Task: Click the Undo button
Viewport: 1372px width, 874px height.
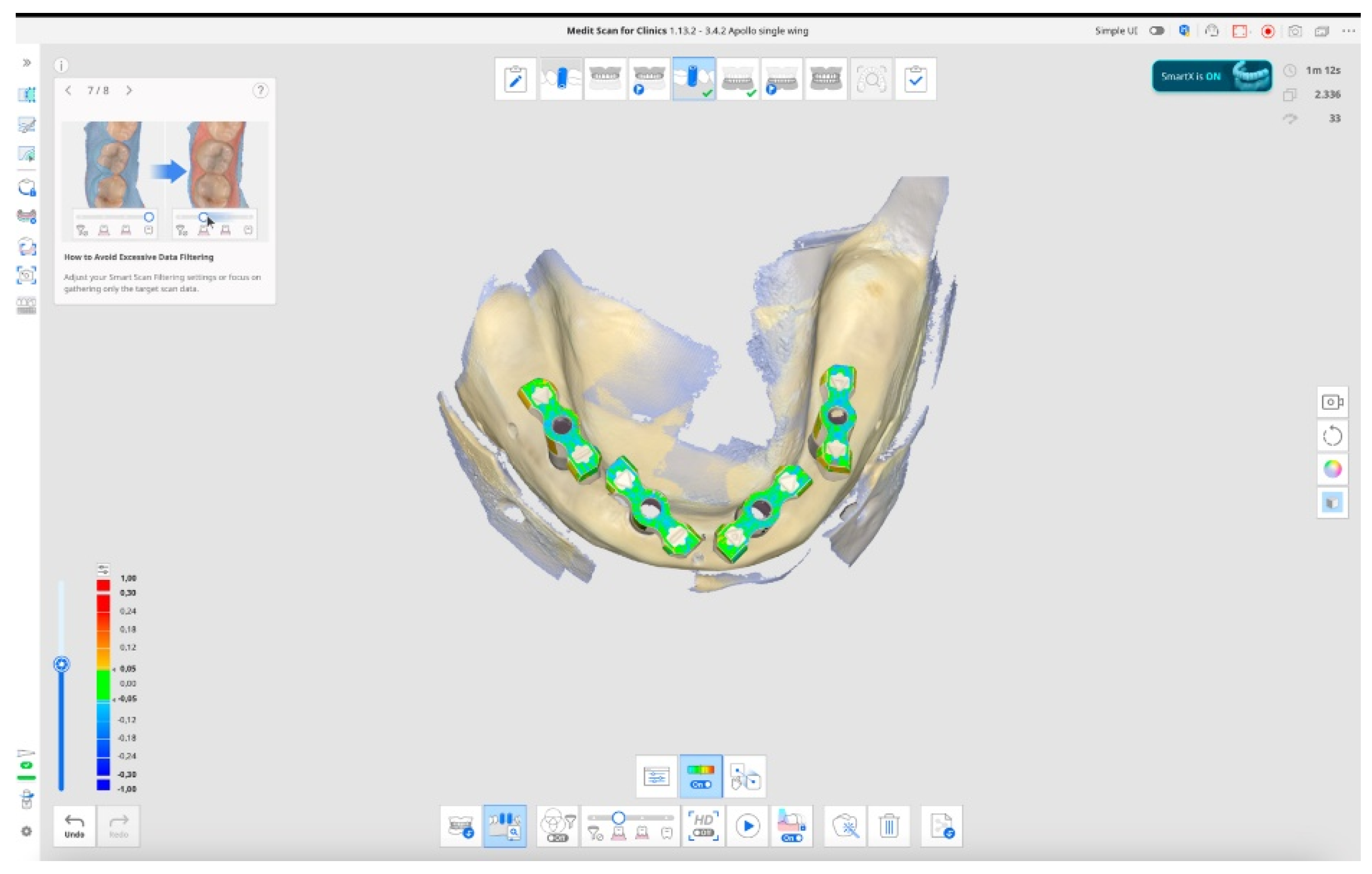Action: click(75, 826)
